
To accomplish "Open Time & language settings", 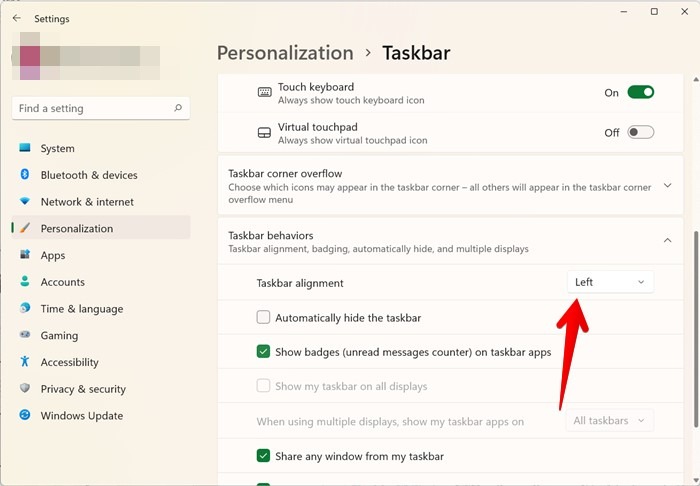I will click(x=81, y=309).
